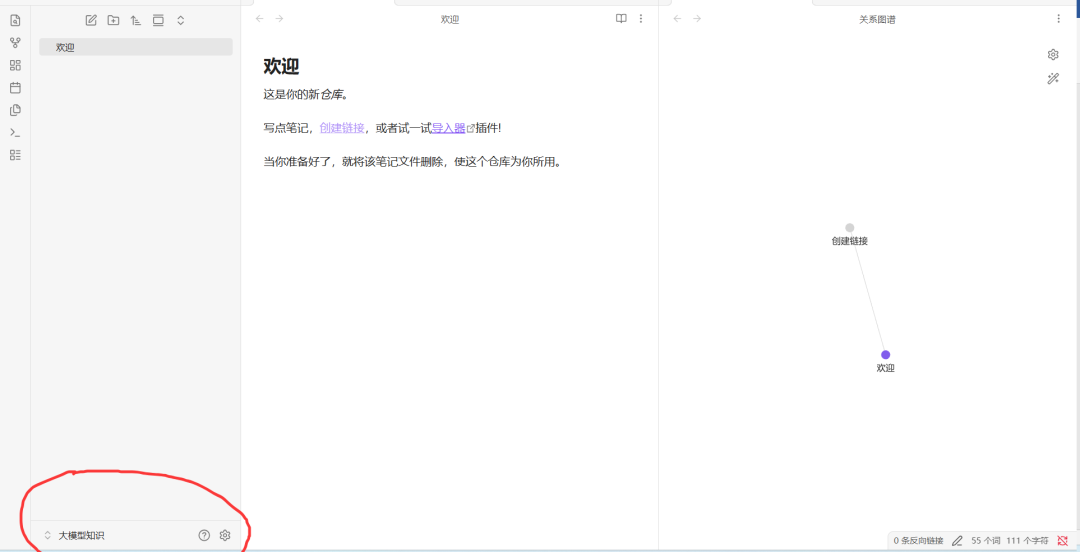Open more options menu in 关系图谱 pane
This screenshot has height=552, width=1080.
pos(1059,19)
